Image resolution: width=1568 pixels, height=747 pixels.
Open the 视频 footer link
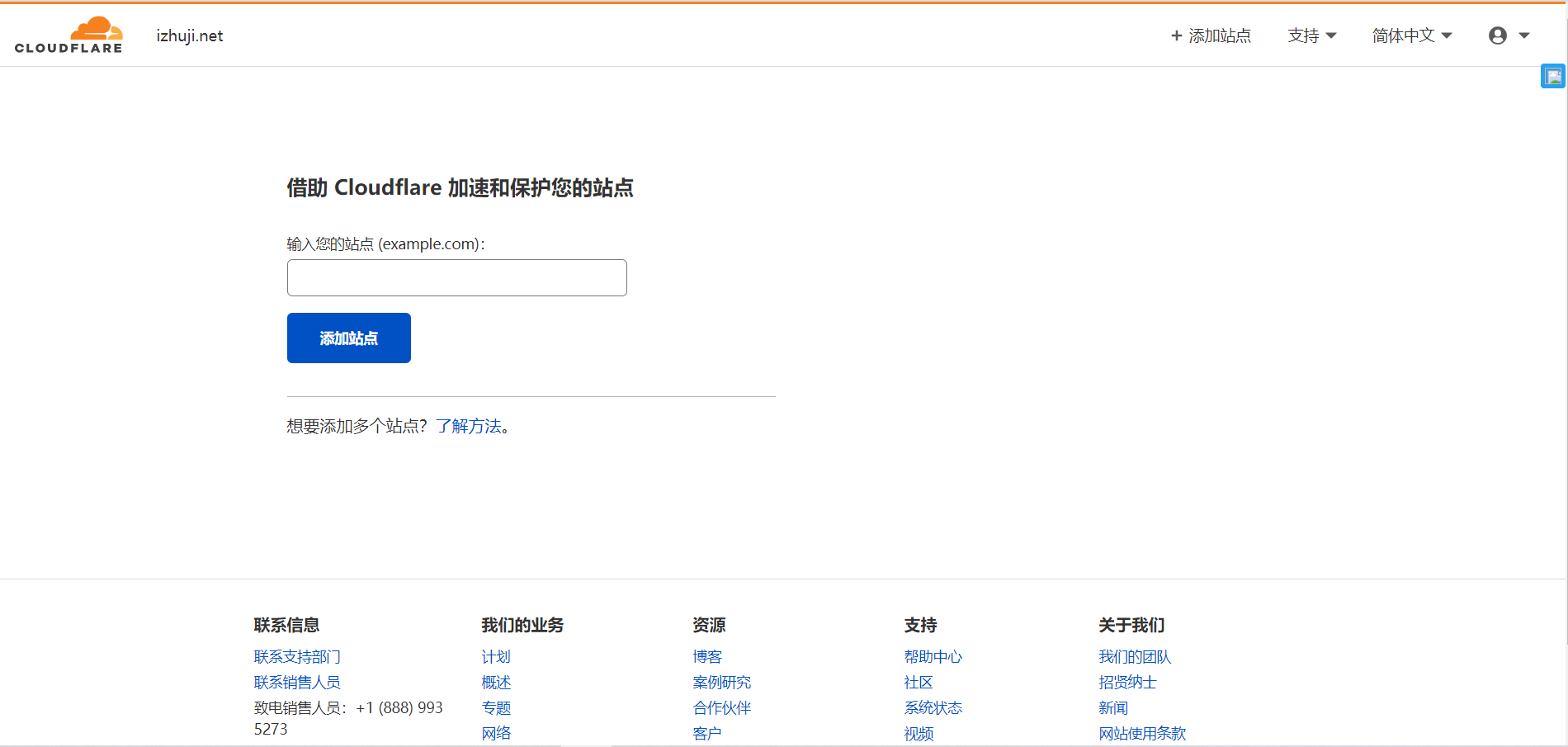click(x=919, y=734)
